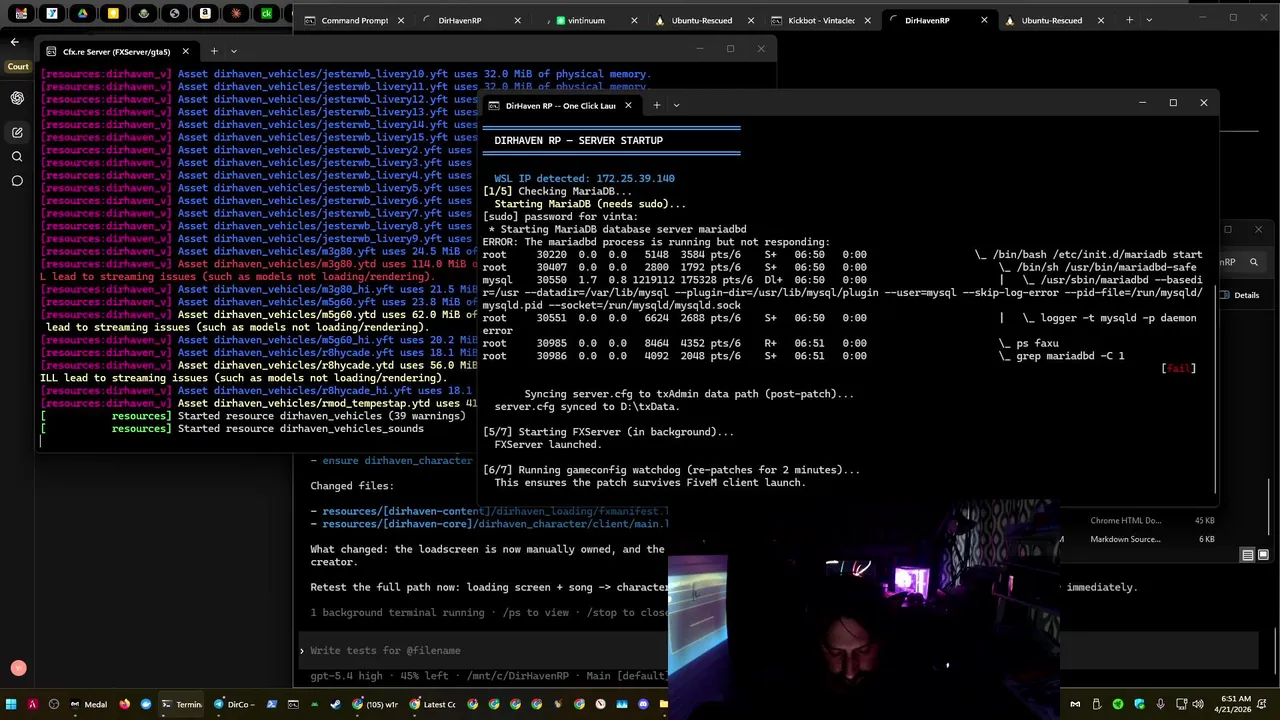
Task: Switch to the first Ubuntu-Rescued tab
Action: click(702, 20)
